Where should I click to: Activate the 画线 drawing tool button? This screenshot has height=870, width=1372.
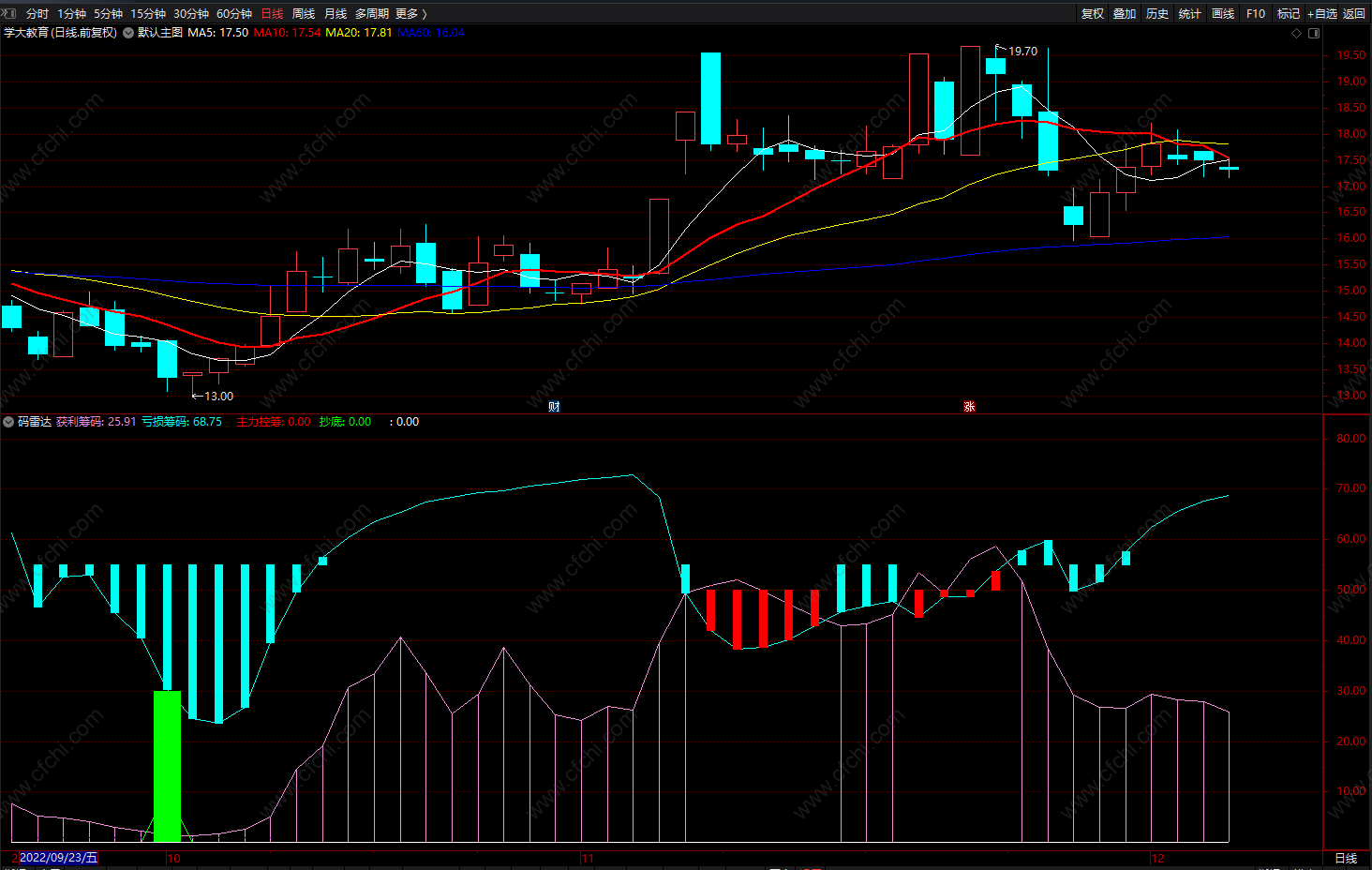coord(1223,13)
